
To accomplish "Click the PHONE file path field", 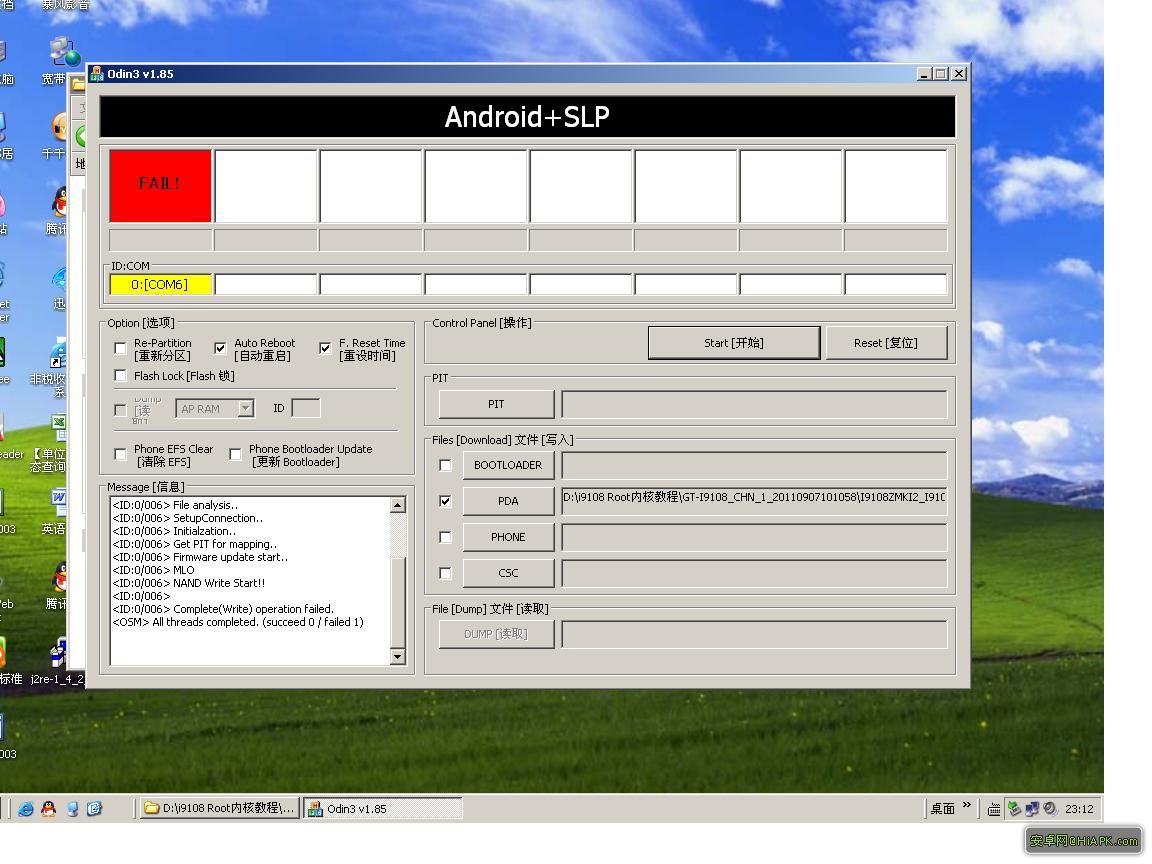I will (x=755, y=537).
